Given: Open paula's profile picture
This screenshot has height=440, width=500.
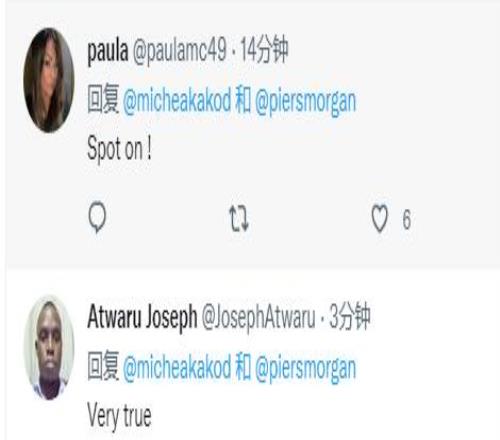Looking at the screenshot, I should click(49, 80).
